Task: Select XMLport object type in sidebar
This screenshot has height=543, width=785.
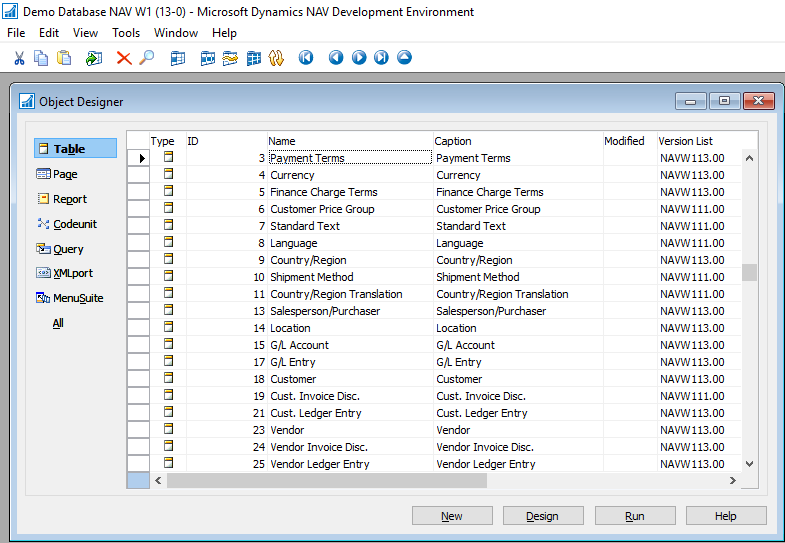Action: (65, 273)
